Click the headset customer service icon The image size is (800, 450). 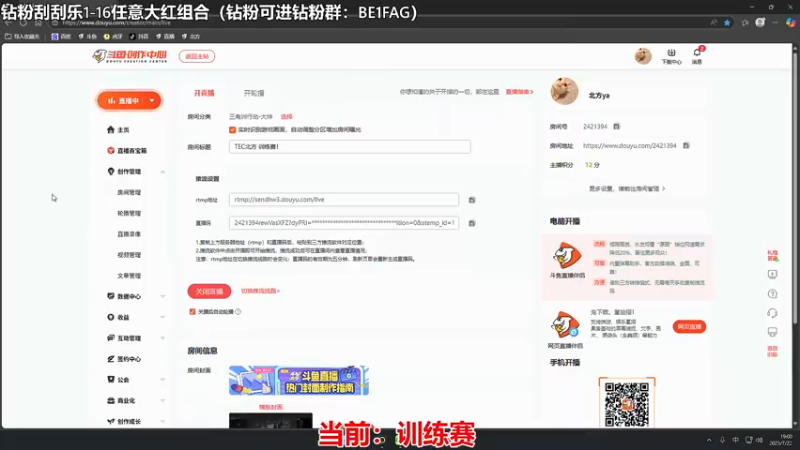coord(772,313)
